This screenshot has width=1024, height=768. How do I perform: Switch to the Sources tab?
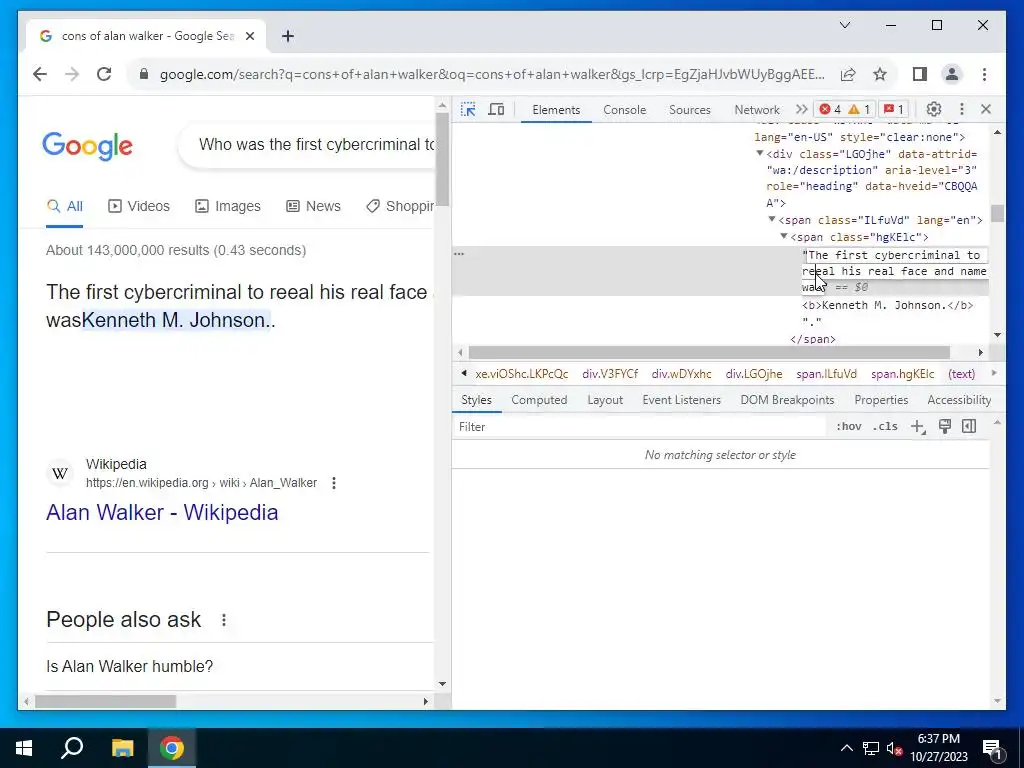click(x=690, y=110)
